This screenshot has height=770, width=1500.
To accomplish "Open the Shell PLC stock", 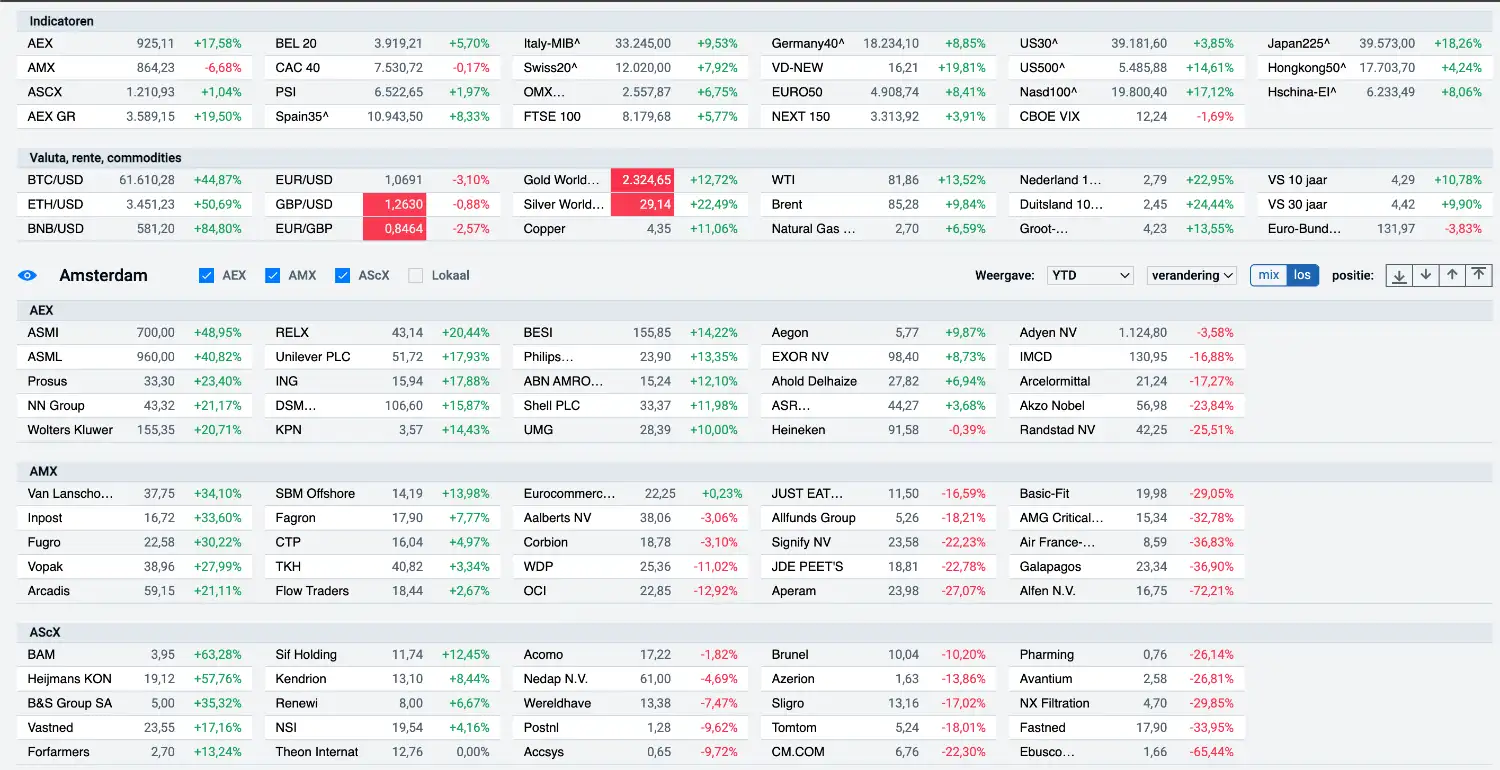I will tap(552, 406).
